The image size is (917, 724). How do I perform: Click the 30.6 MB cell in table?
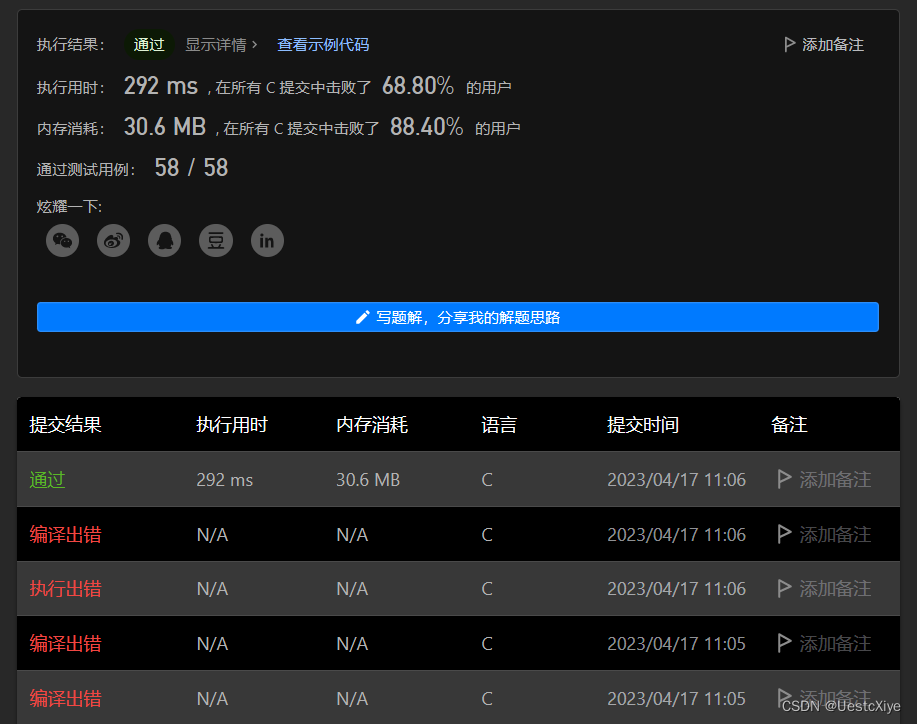coord(368,480)
